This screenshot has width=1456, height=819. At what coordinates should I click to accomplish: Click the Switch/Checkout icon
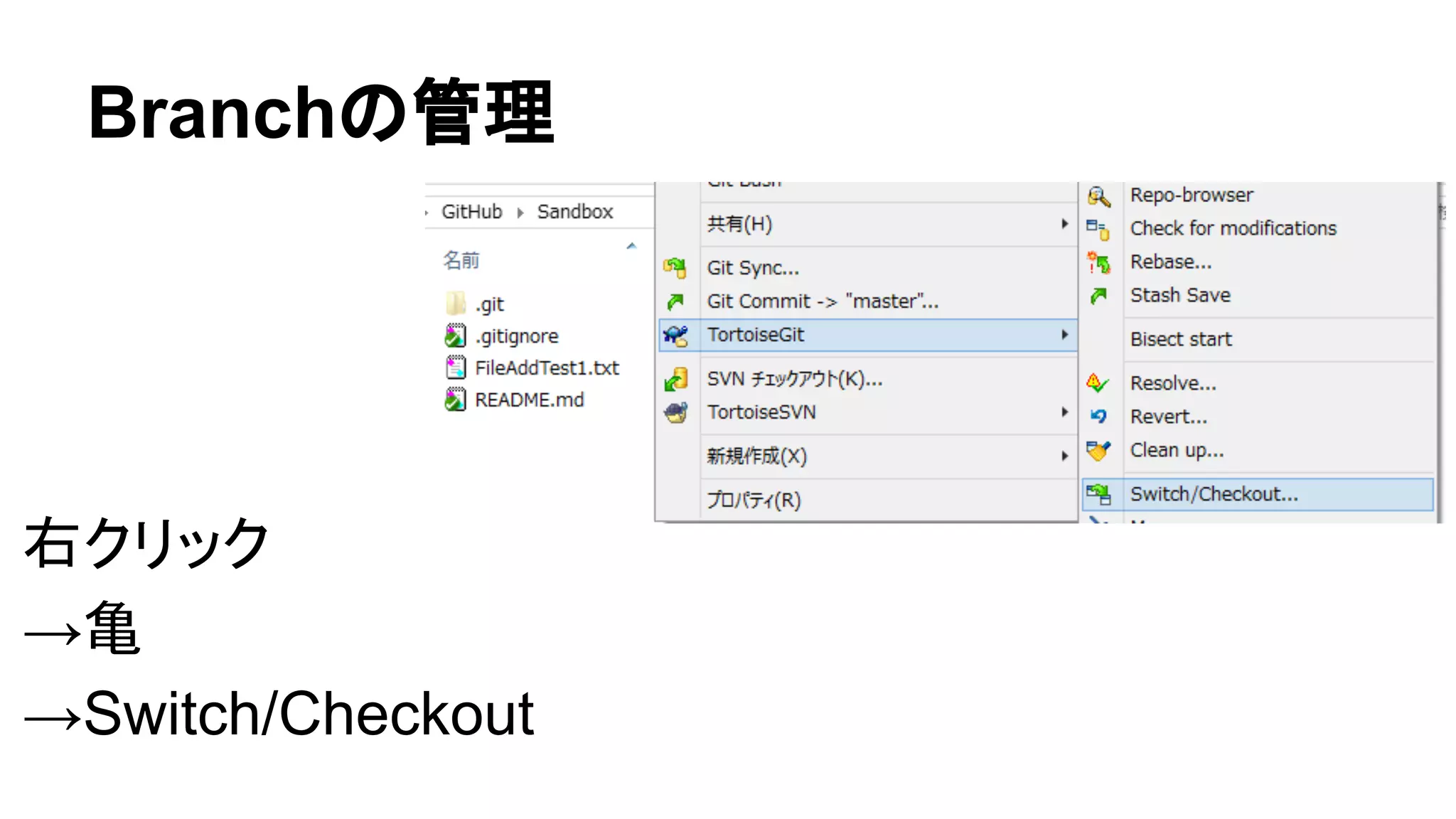pos(1098,494)
